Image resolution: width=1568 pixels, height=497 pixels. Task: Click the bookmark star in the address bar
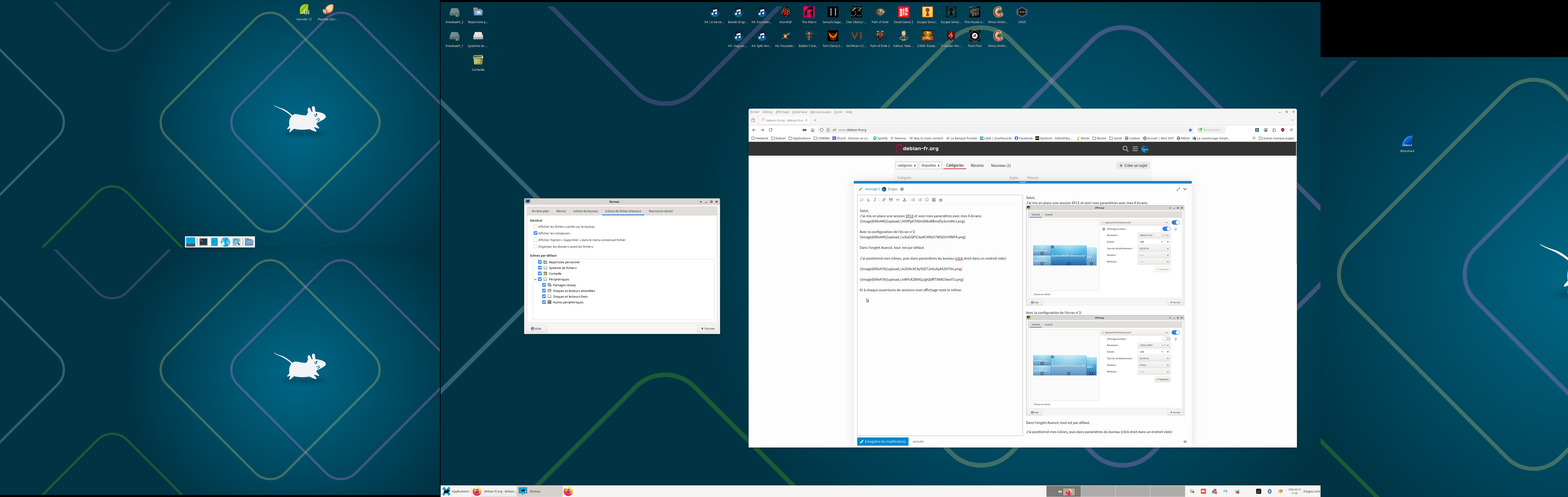pos(1190,129)
